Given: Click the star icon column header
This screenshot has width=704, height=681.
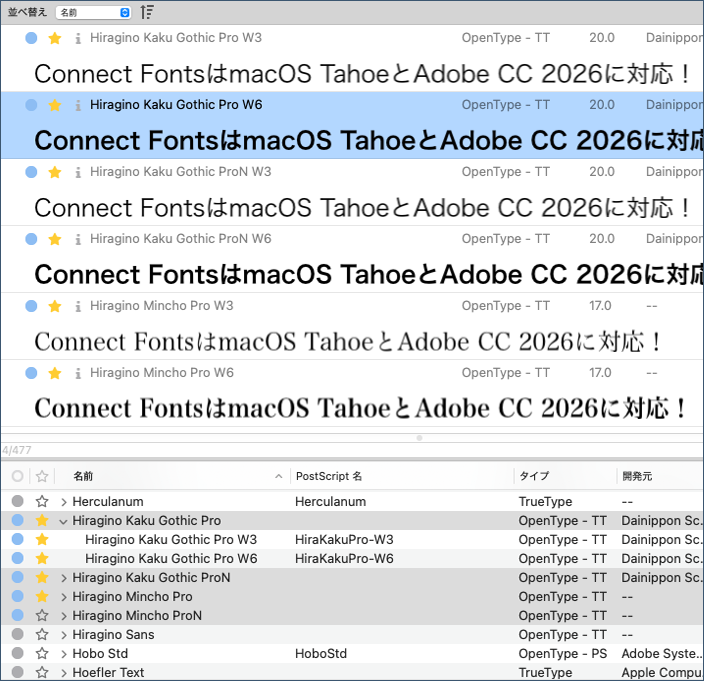Looking at the screenshot, I should click(x=42, y=476).
